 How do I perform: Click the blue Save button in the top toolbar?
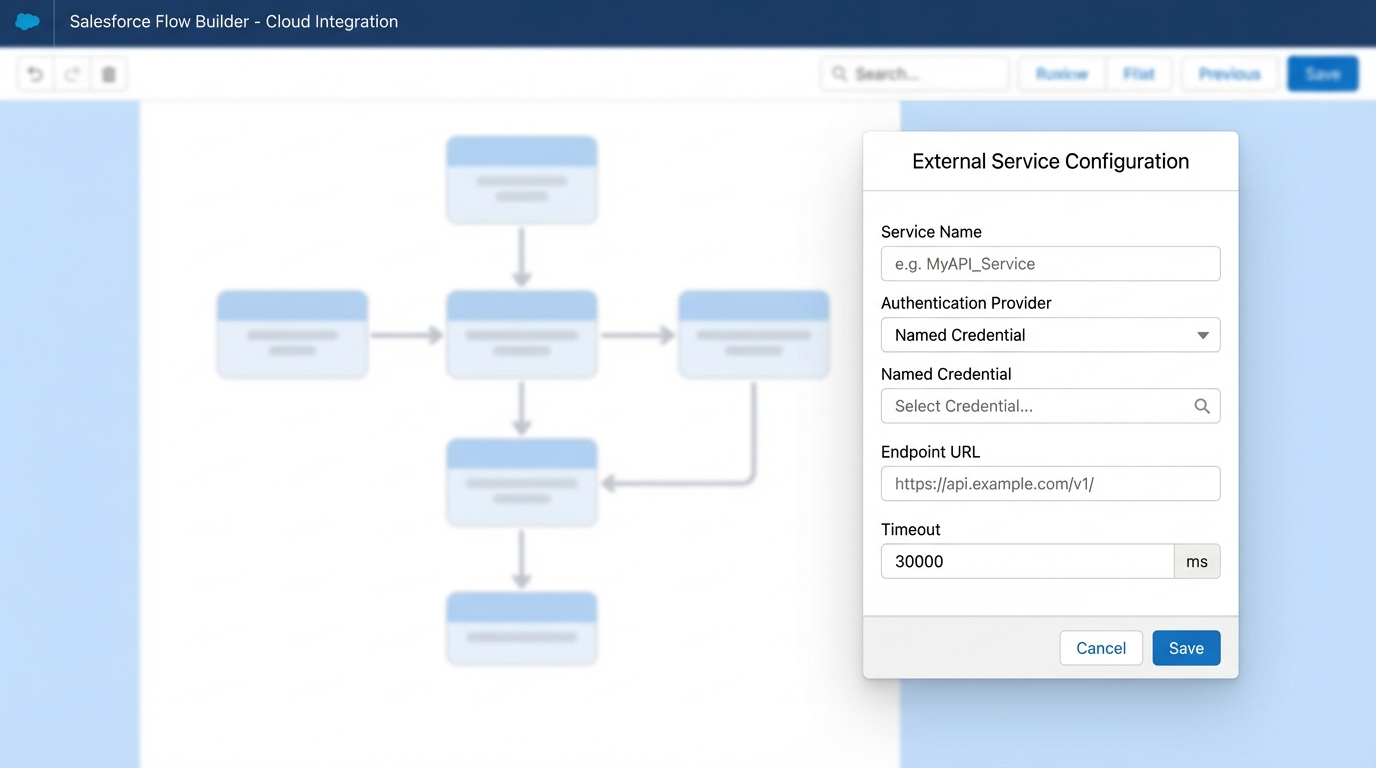tap(1322, 73)
